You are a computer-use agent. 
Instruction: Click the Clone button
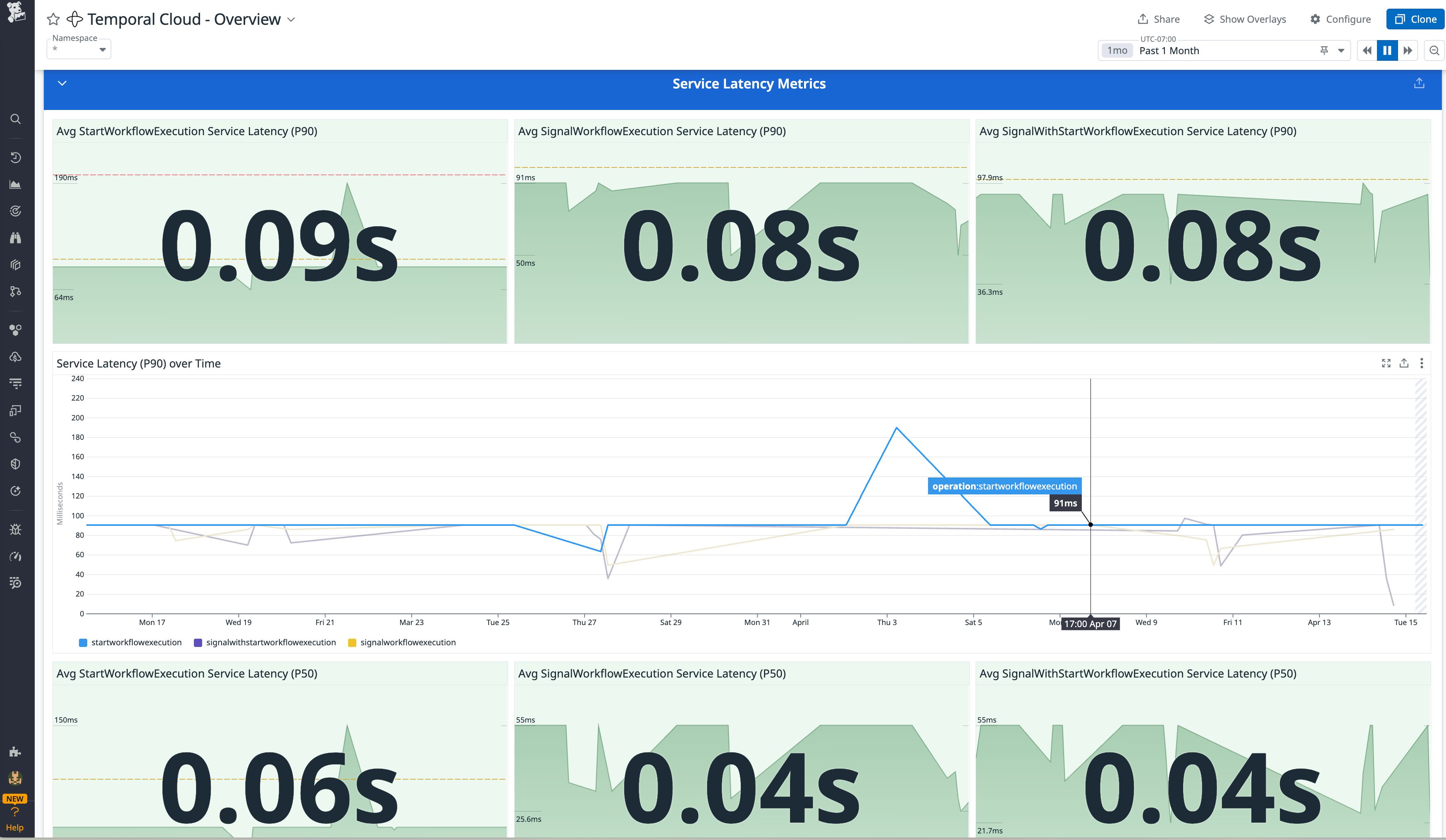pos(1415,18)
